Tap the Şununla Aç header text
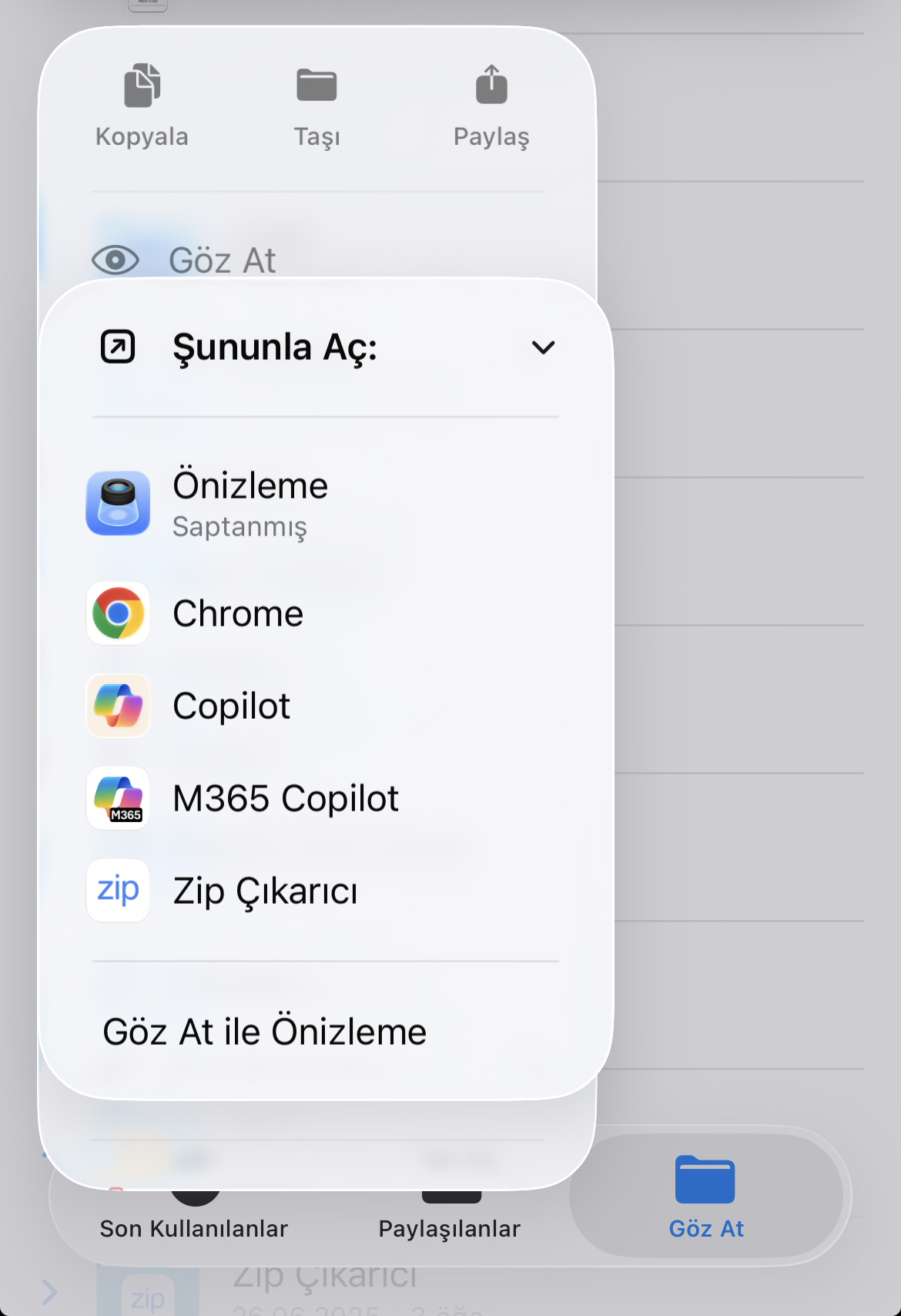 (x=275, y=347)
